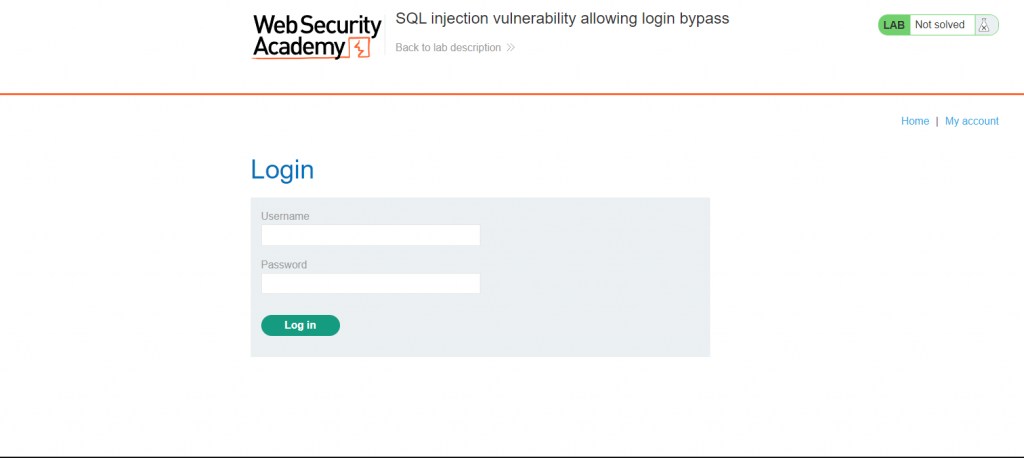Click the SQL injection lab title text
The width and height of the screenshot is (1024, 458).
[x=562, y=19]
